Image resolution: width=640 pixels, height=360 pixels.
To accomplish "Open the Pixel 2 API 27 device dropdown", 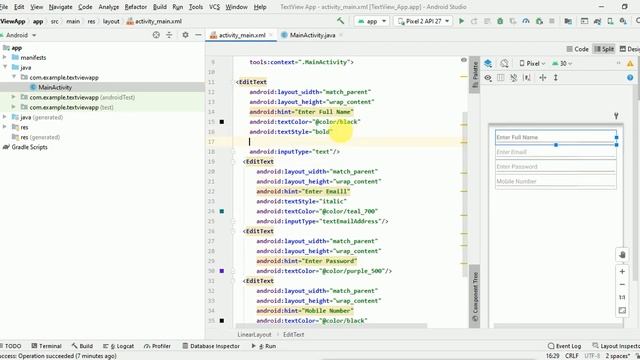I will pos(423,21).
